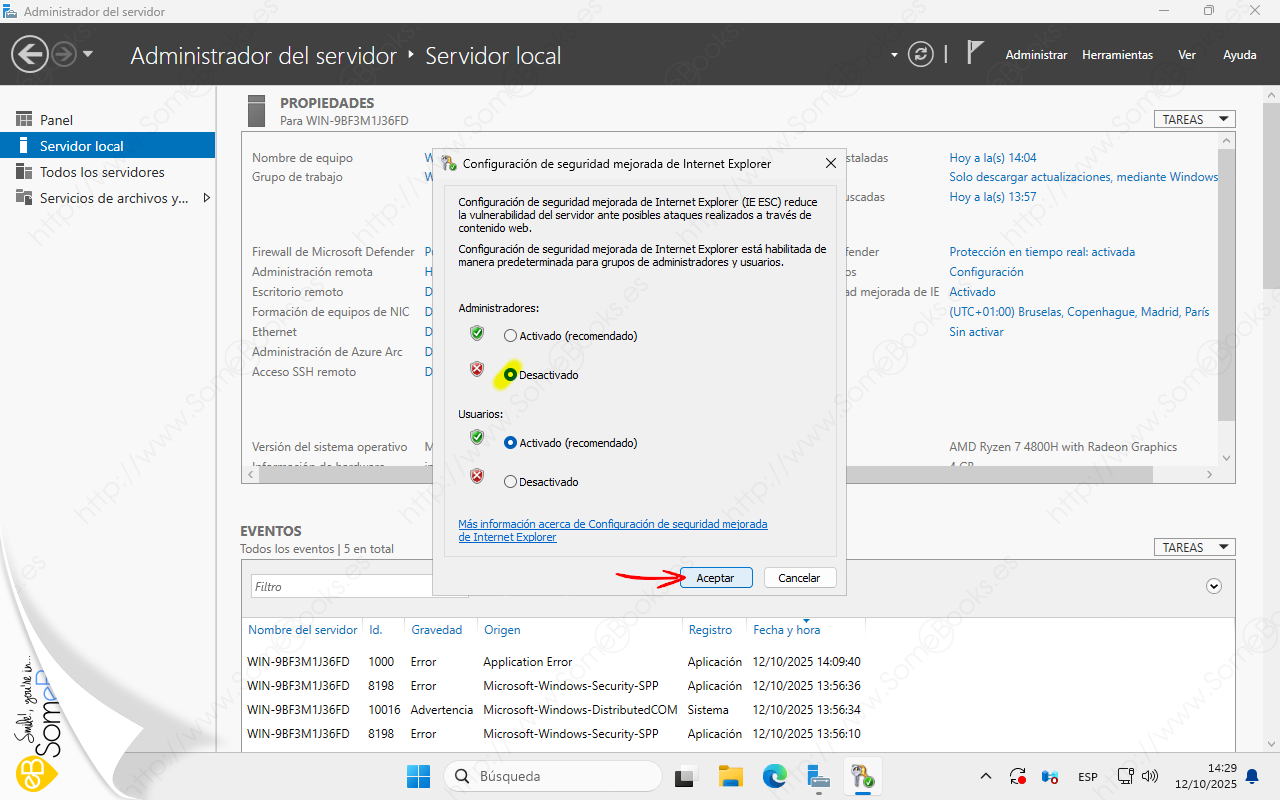Viewport: 1280px width, 800px height.
Task: Open Microsoft Edge from taskbar
Action: [x=775, y=776]
